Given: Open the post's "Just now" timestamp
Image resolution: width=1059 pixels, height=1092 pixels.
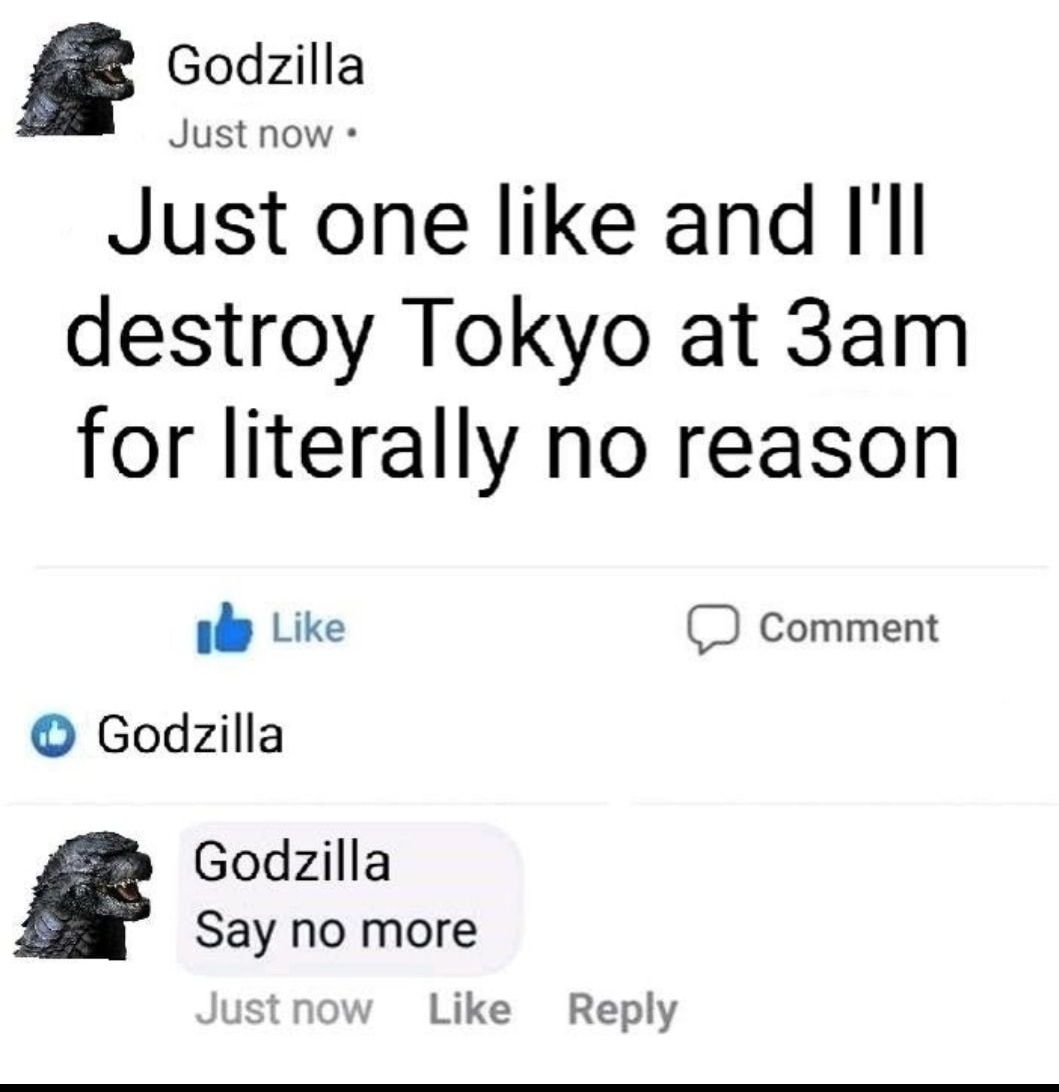Looking at the screenshot, I should 251,134.
